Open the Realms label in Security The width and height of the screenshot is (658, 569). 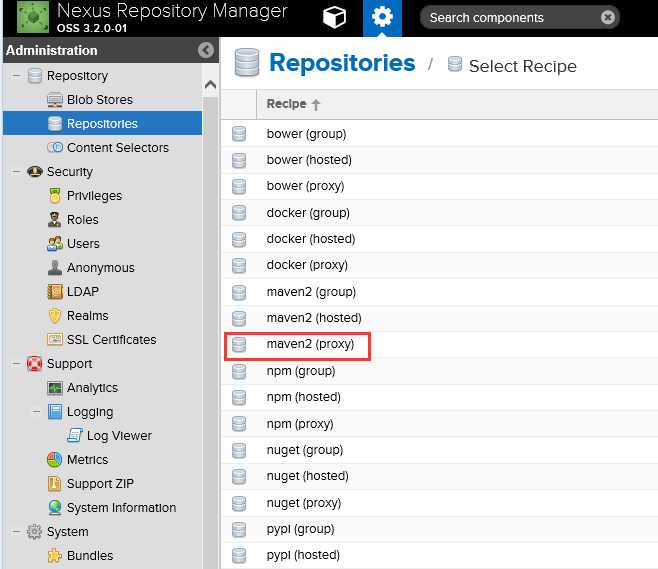88,315
